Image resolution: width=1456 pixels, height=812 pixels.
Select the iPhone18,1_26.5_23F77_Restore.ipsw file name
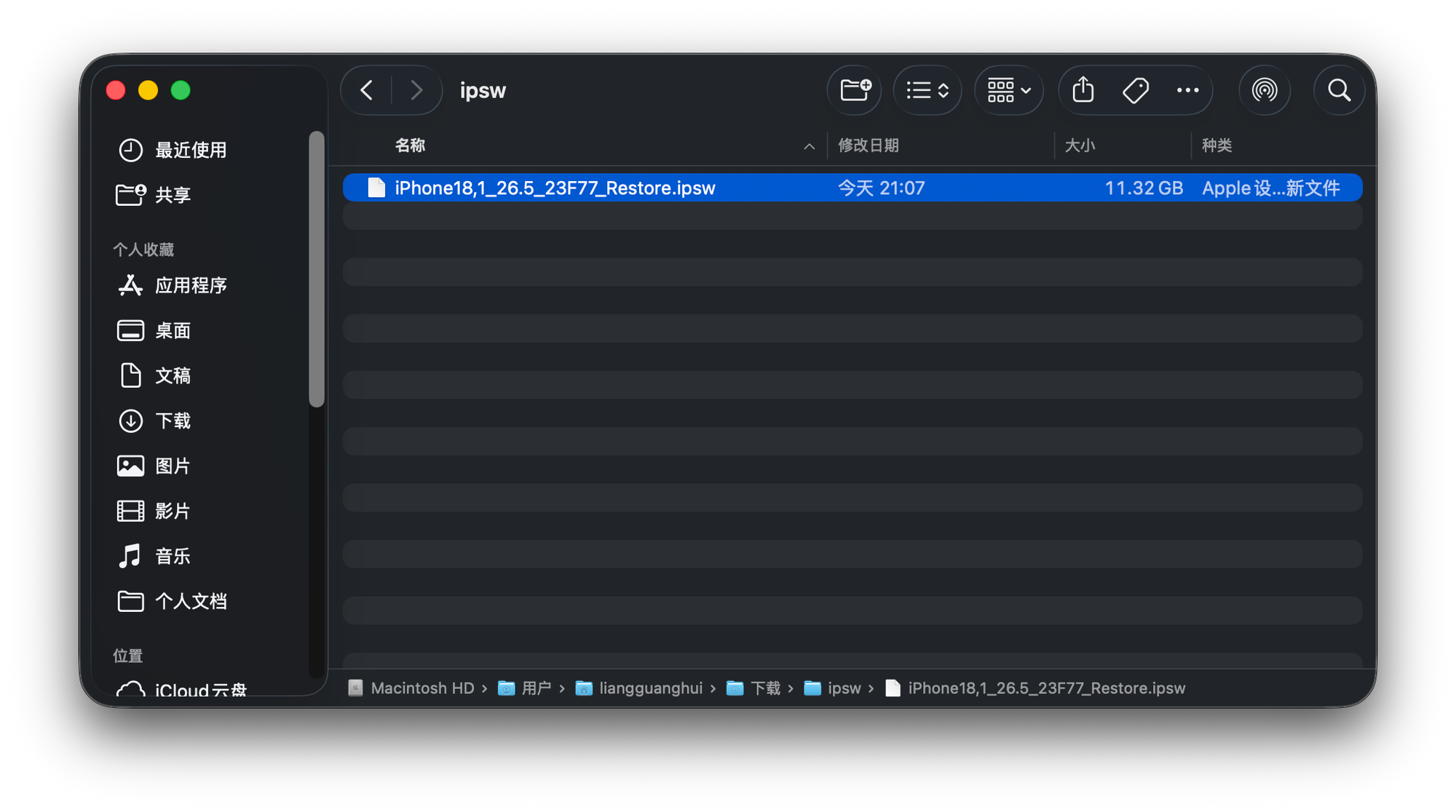click(x=555, y=188)
